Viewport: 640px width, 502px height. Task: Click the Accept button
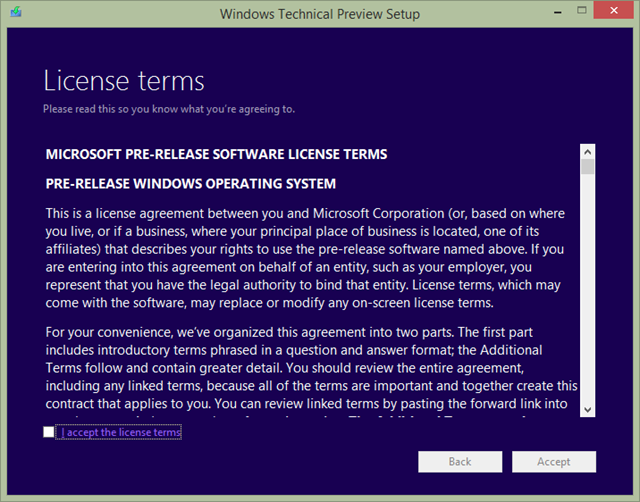[x=554, y=462]
